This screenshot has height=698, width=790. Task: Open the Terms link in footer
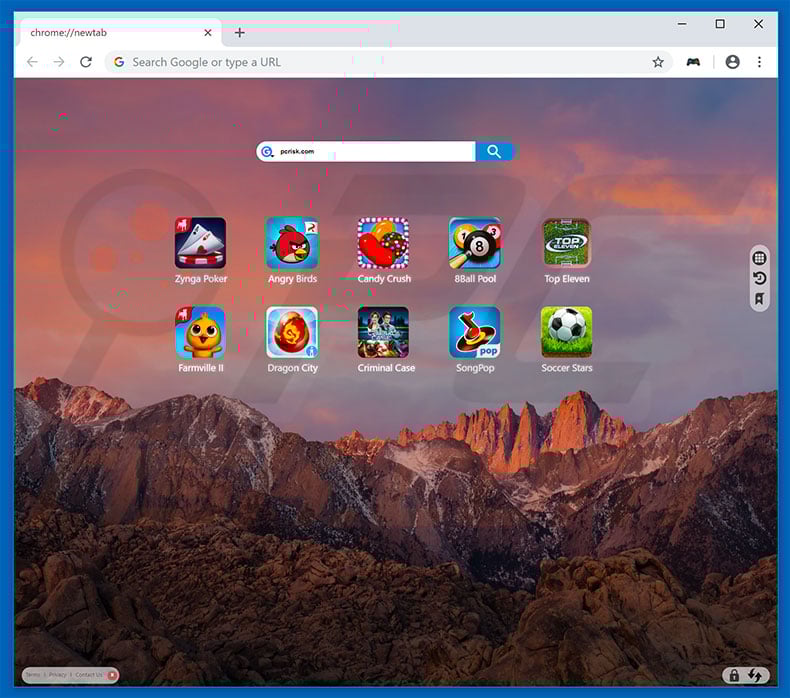click(33, 675)
